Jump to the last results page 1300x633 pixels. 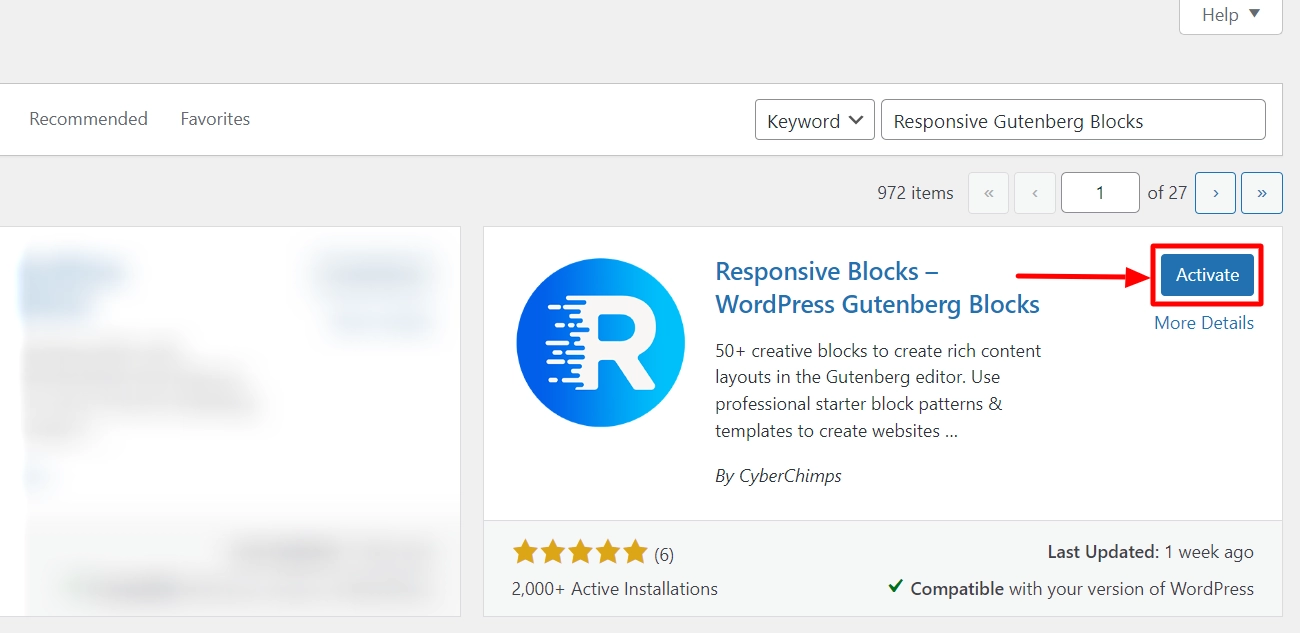tap(1262, 193)
